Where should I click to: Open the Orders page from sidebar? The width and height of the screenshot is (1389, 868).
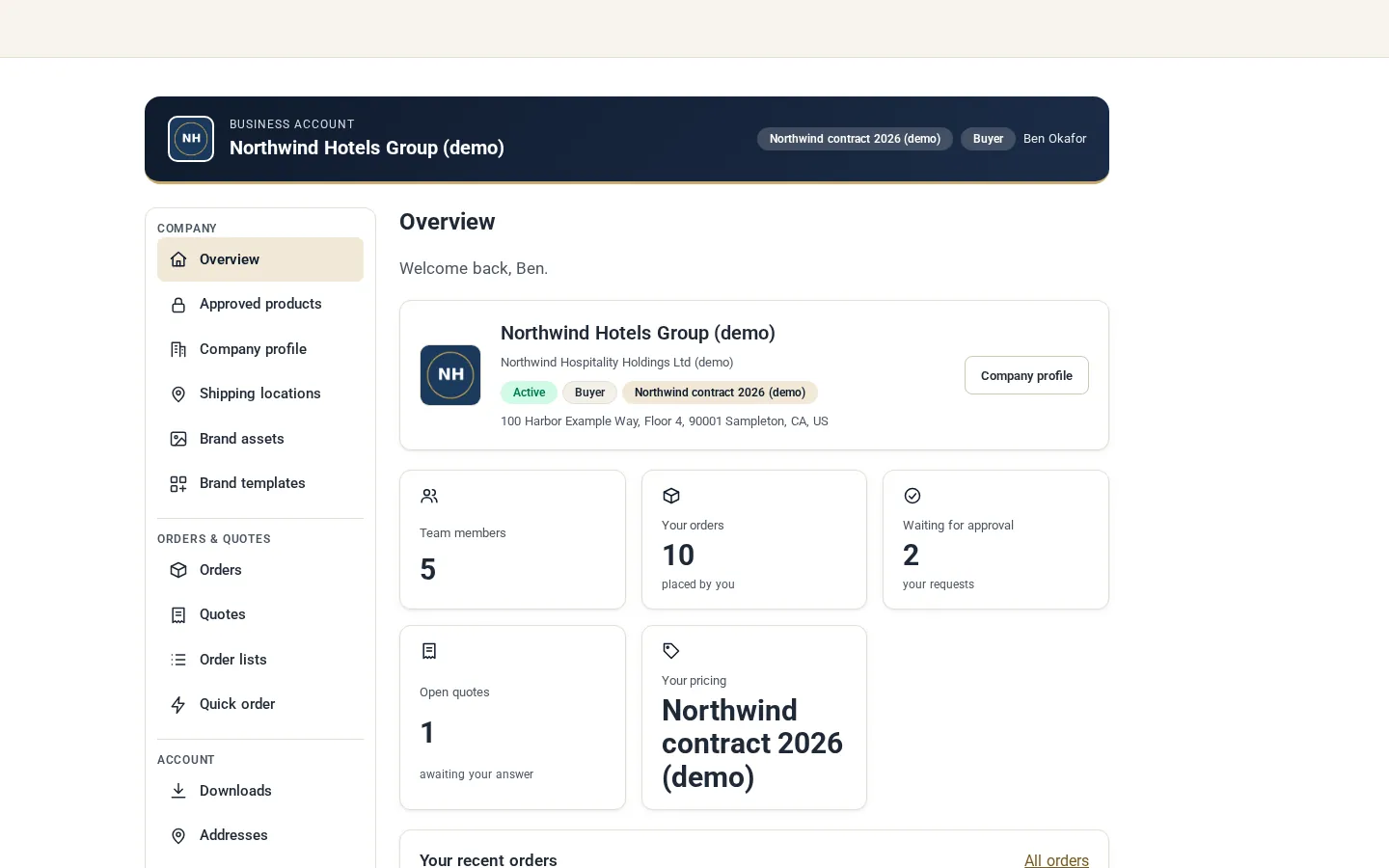260,570
